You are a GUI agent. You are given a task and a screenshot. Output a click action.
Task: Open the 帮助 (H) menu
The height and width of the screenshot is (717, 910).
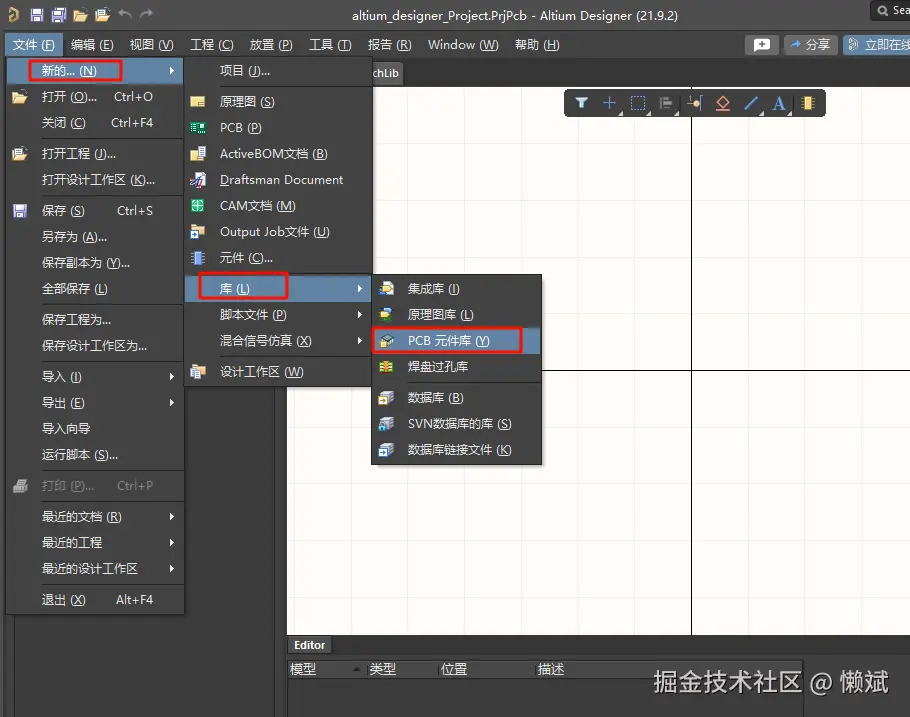pyautogui.click(x=537, y=45)
